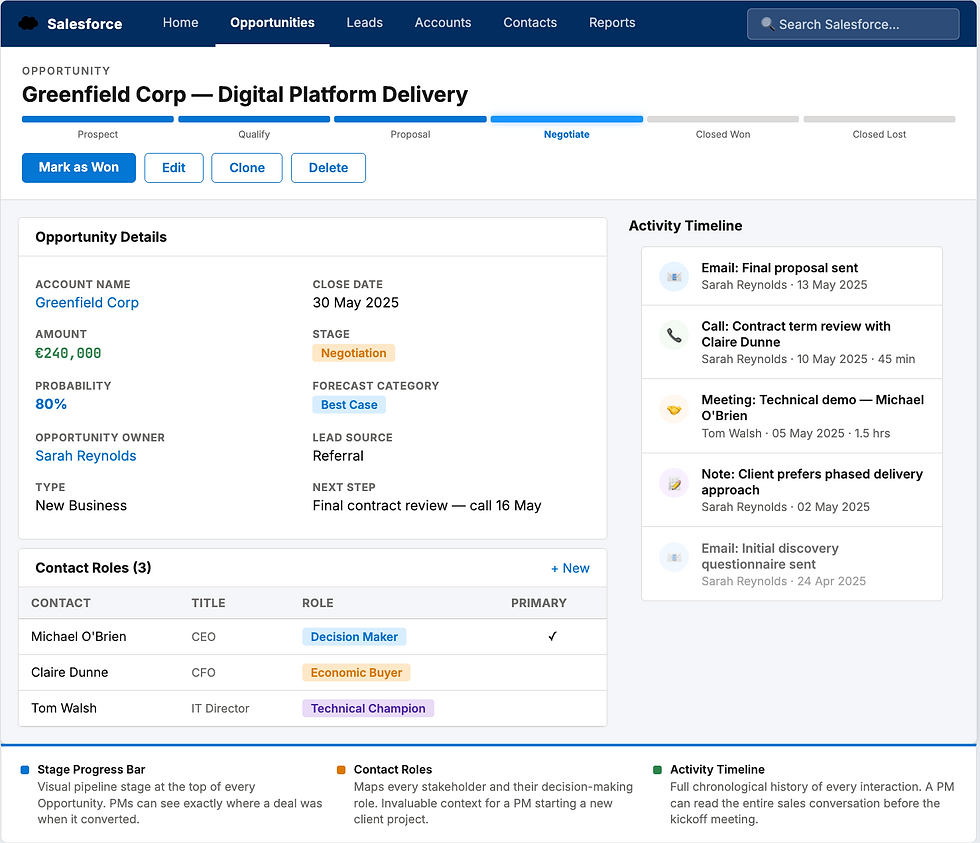
Task: Add a contact role with + New
Action: 570,568
